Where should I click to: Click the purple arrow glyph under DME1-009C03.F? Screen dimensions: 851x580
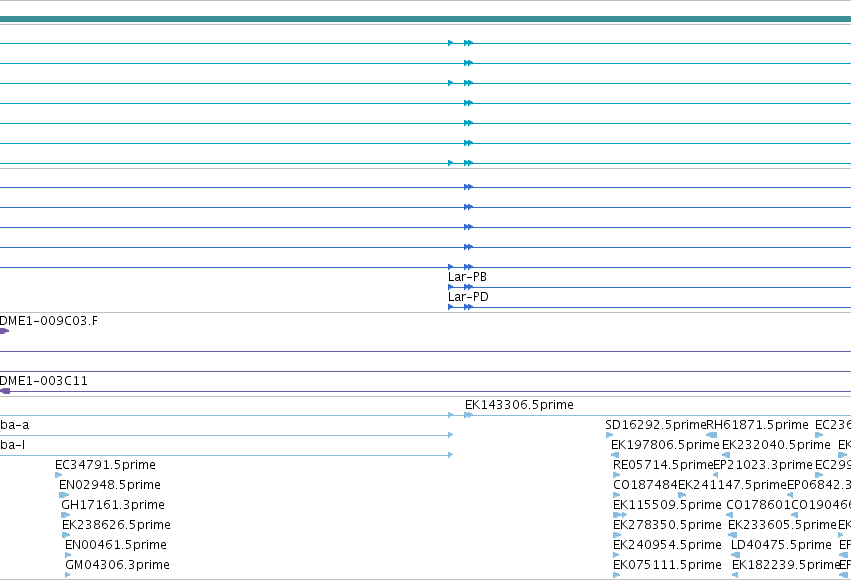(x=4, y=331)
